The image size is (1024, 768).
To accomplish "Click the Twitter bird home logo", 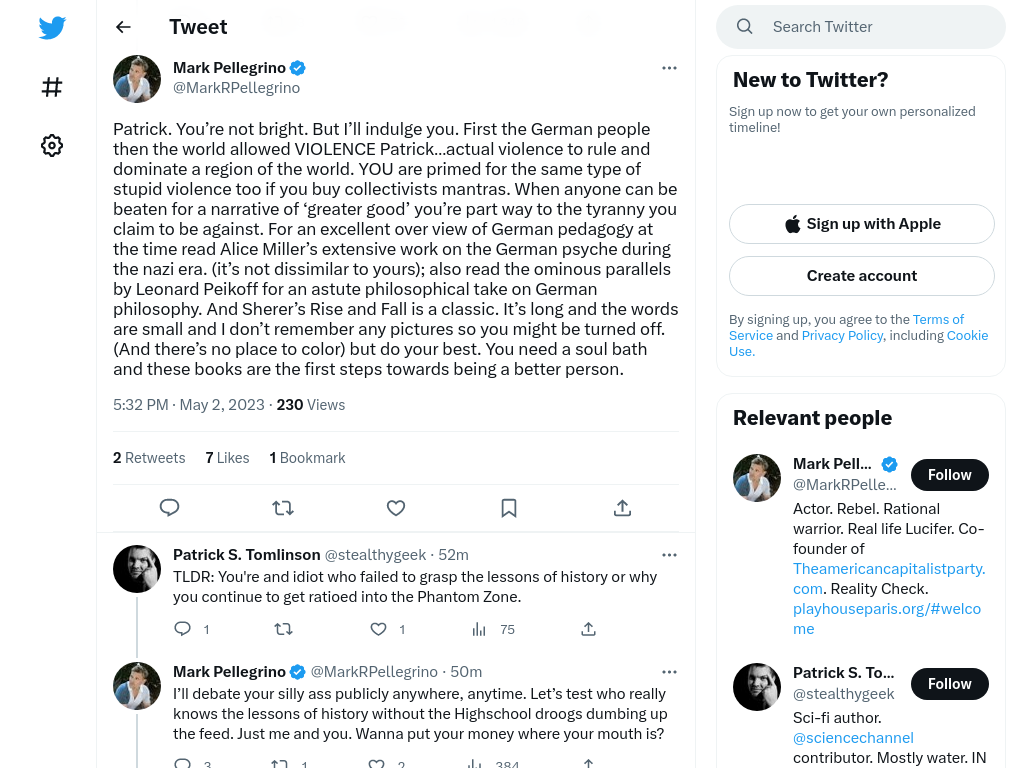I will click(52, 28).
